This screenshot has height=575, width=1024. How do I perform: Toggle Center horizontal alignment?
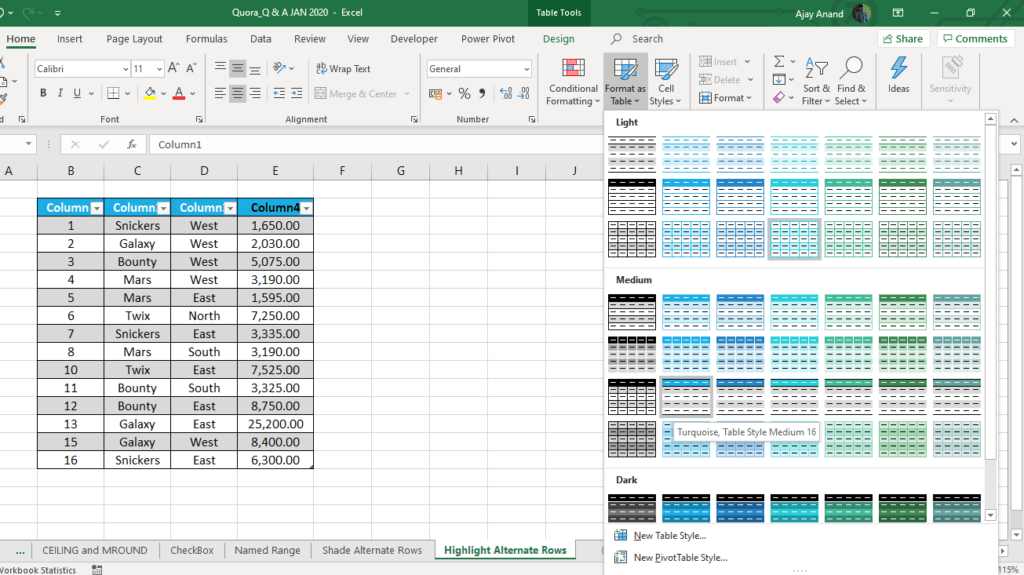tap(238, 93)
